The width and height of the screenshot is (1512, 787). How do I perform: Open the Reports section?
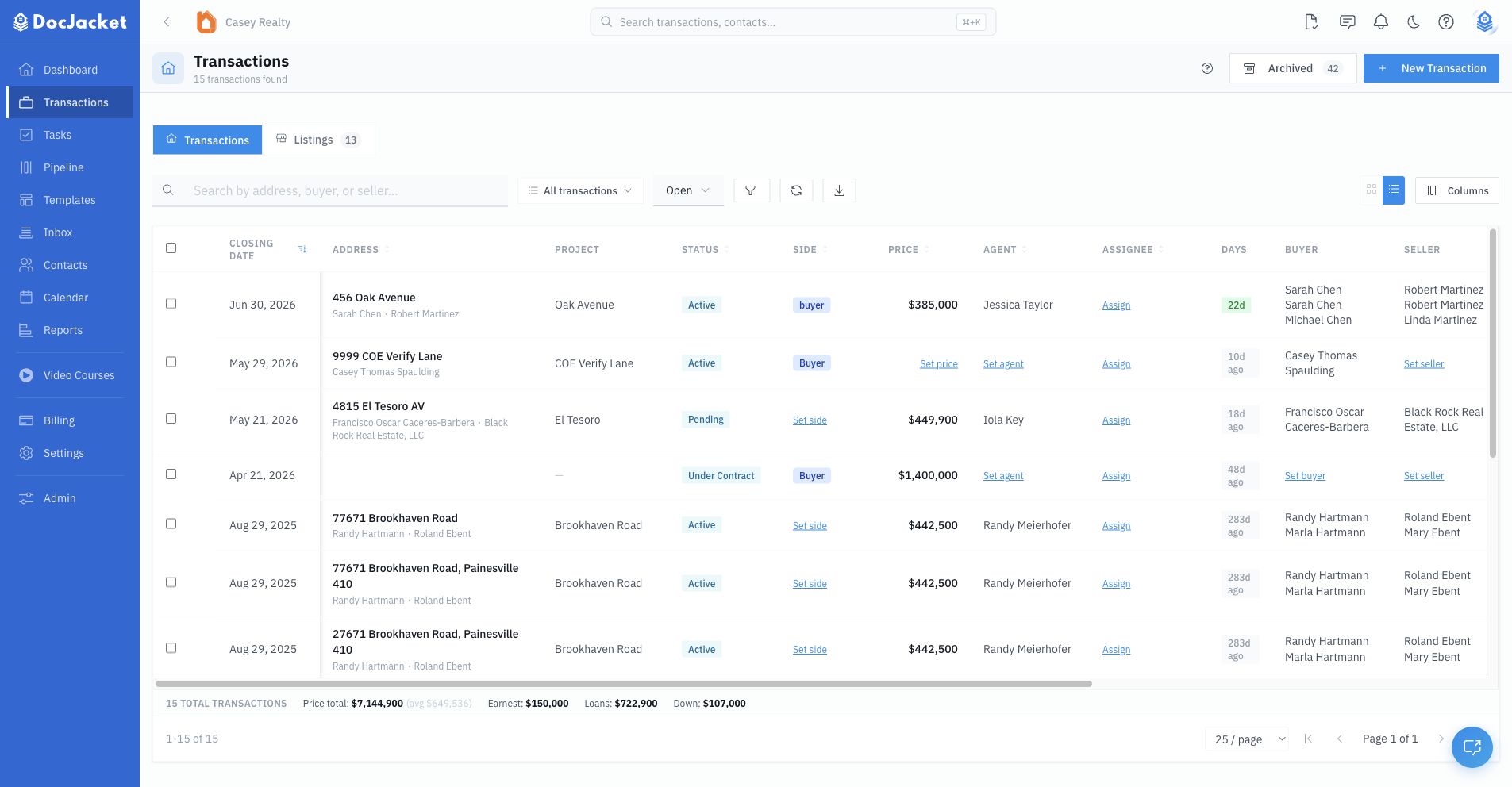coord(70,330)
